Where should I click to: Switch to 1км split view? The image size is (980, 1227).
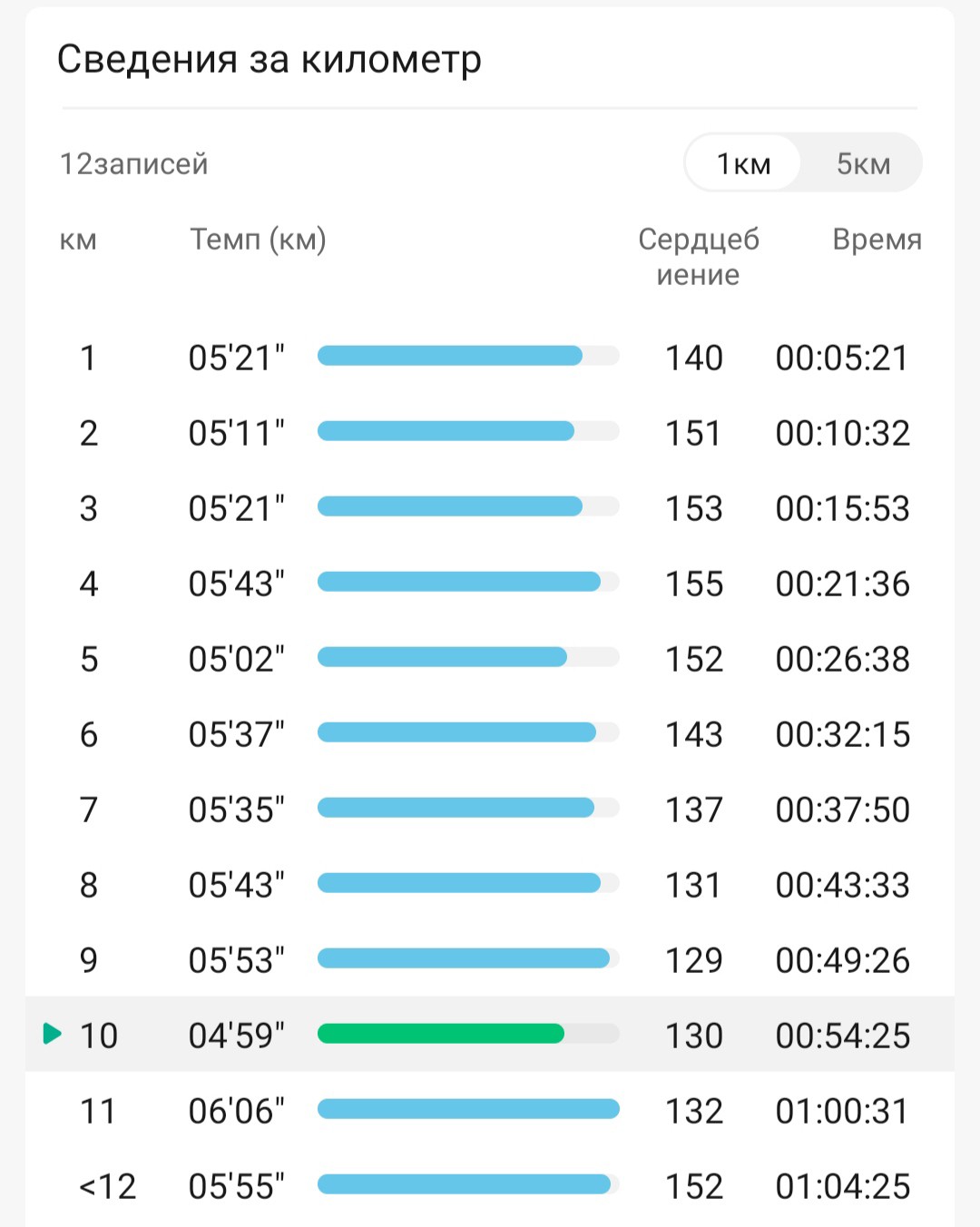[x=743, y=163]
